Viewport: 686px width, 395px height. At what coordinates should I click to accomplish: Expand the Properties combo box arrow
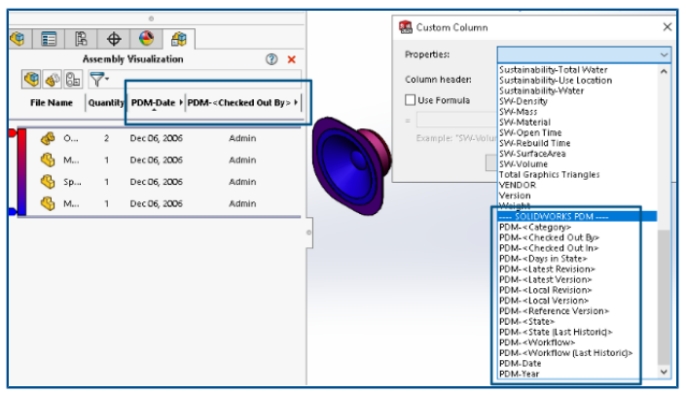pyautogui.click(x=664, y=55)
